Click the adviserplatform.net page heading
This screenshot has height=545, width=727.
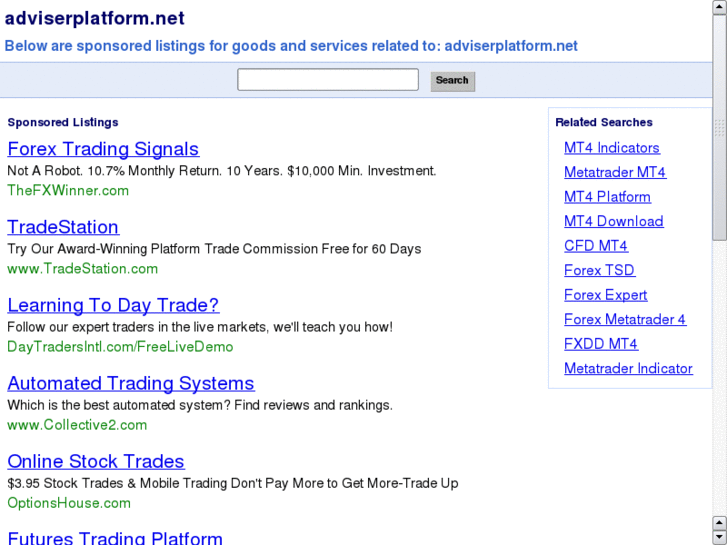[x=95, y=19]
